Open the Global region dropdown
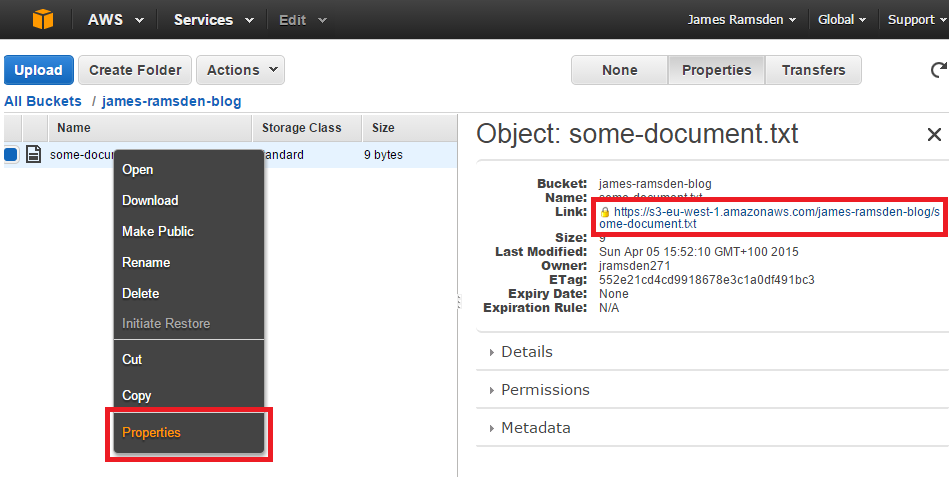The image size is (949, 477). coord(842,19)
